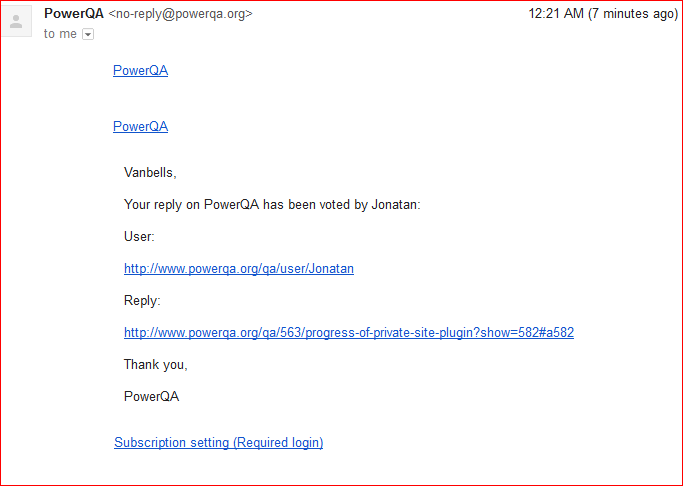
Task: Open the progress-of-private-site-plugin reply URL
Action: (348, 332)
